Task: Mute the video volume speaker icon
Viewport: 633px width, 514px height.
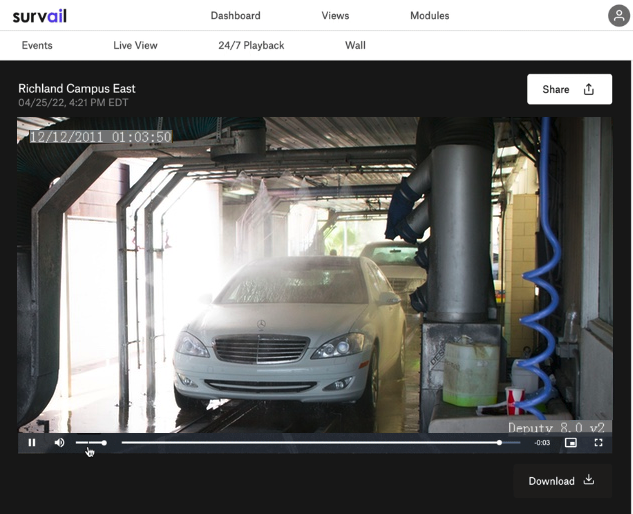Action: [x=59, y=443]
